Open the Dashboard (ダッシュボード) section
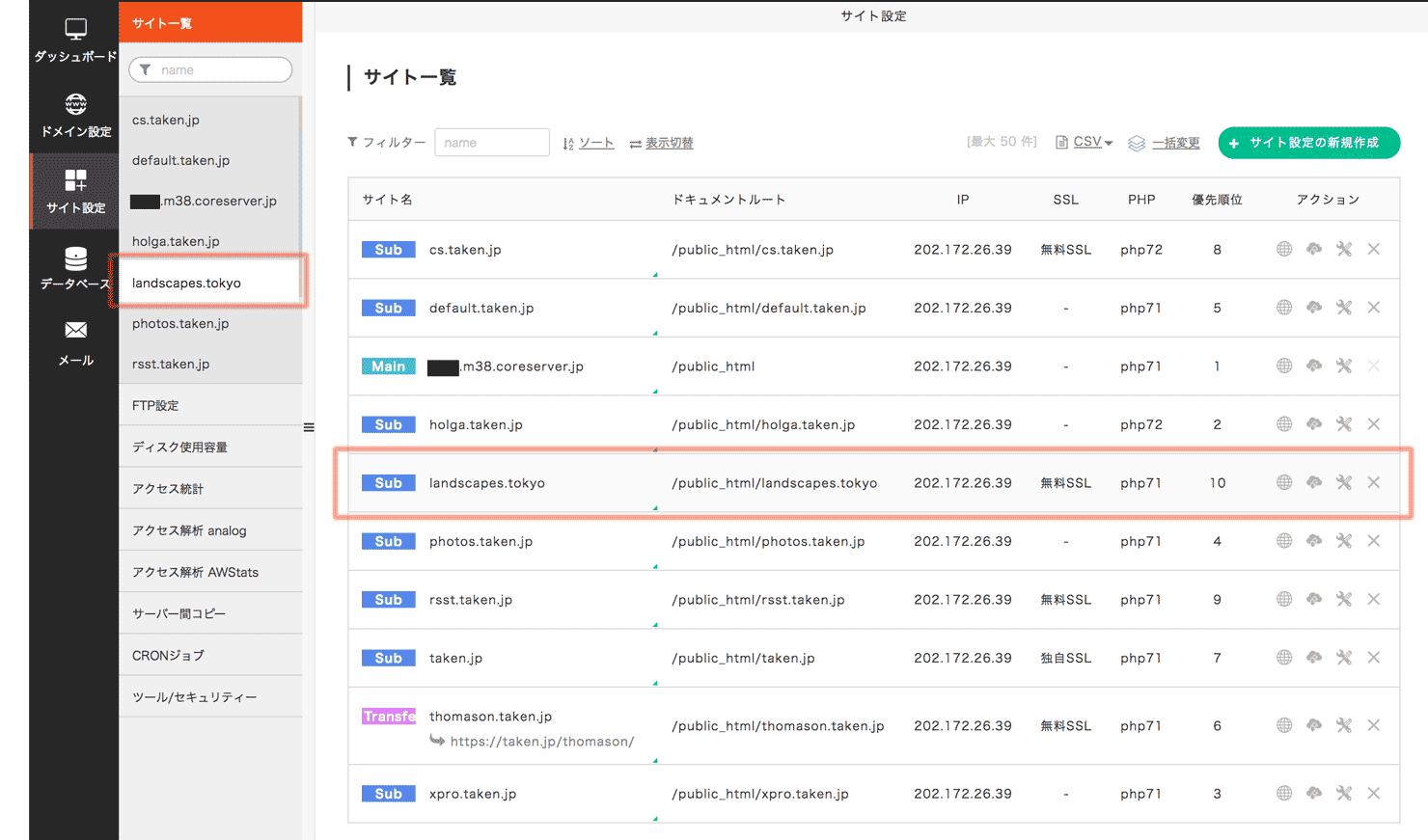Image resolution: width=1428 pixels, height=840 pixels. (x=75, y=41)
